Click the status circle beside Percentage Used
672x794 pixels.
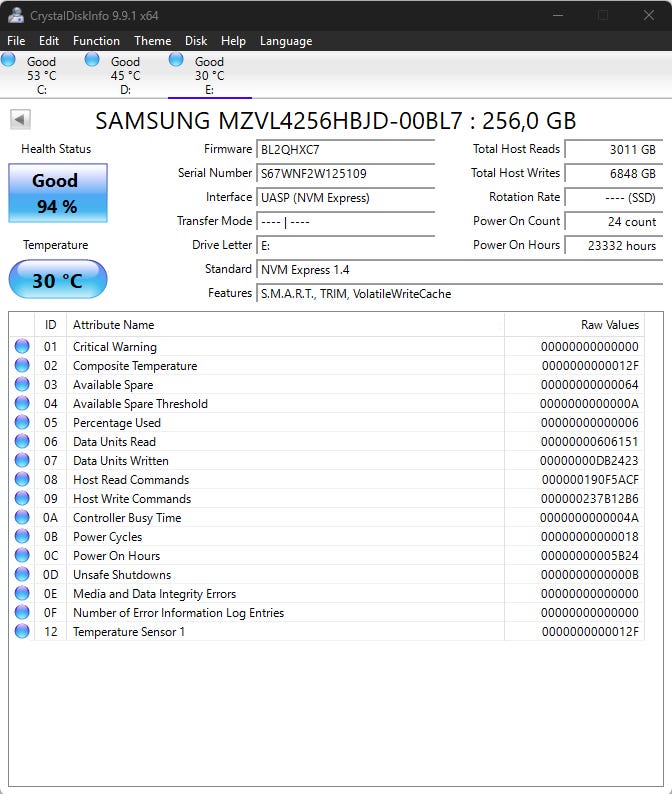22,422
